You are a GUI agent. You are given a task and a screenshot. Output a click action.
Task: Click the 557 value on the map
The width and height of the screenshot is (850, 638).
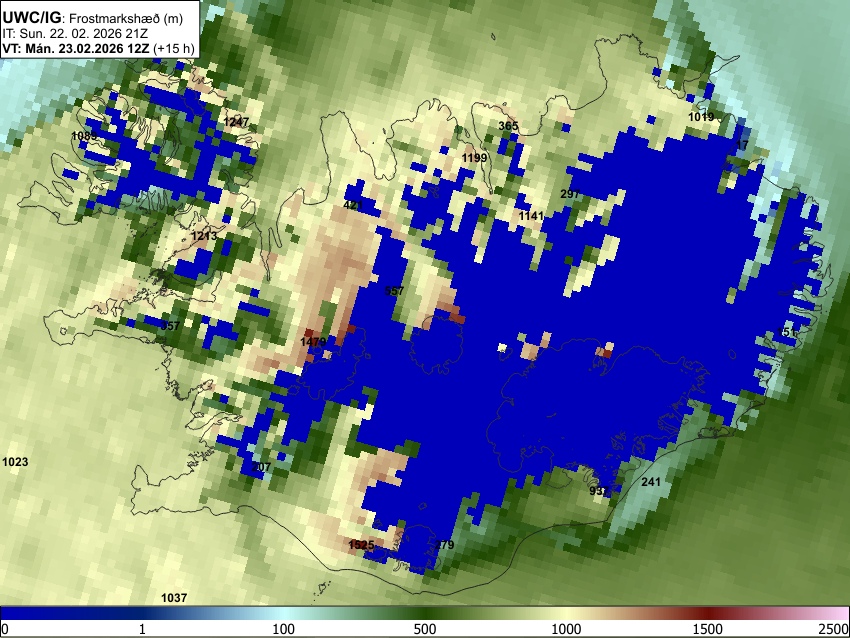(x=394, y=291)
